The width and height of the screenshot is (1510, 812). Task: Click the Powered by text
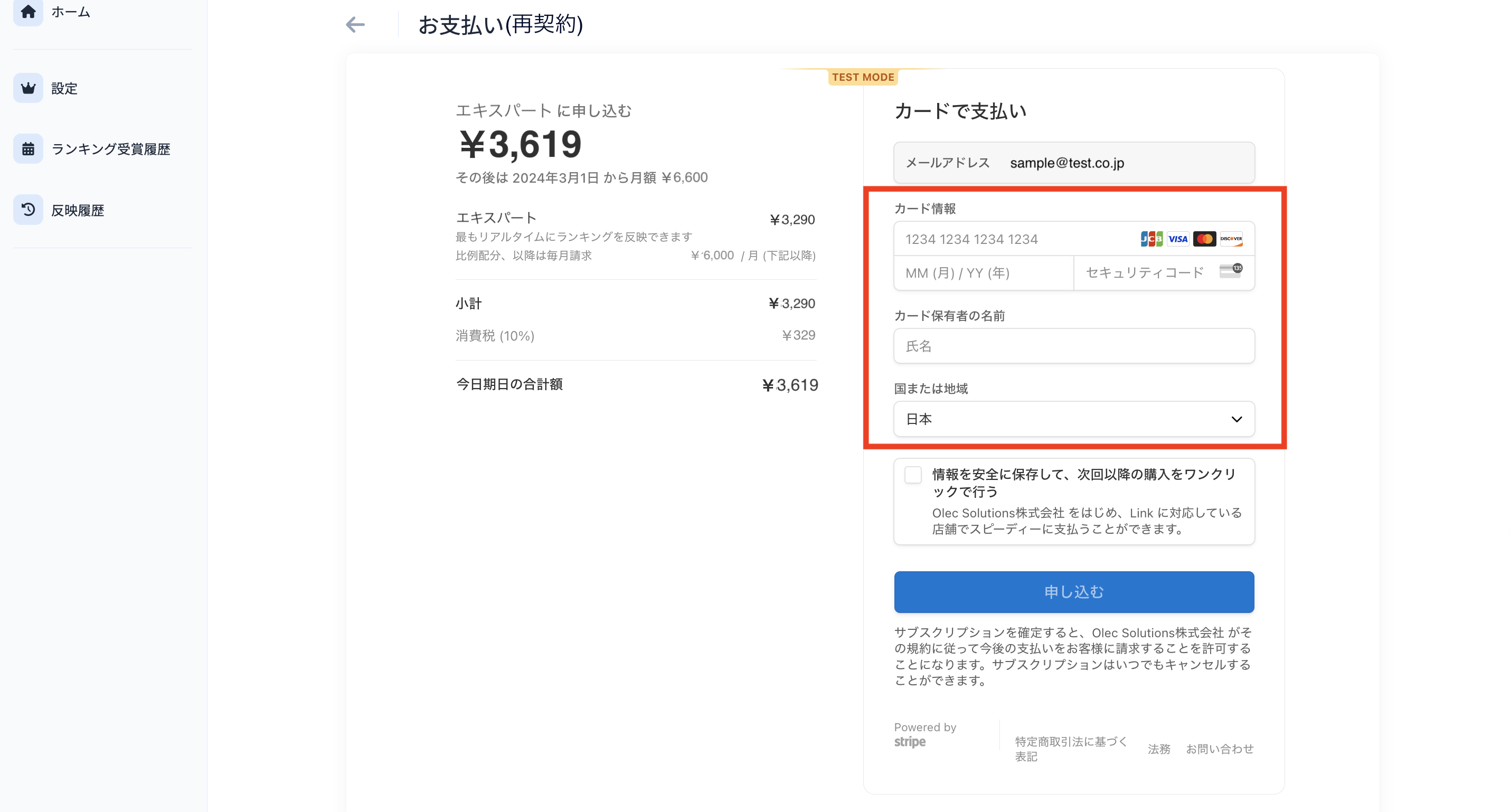coord(925,727)
